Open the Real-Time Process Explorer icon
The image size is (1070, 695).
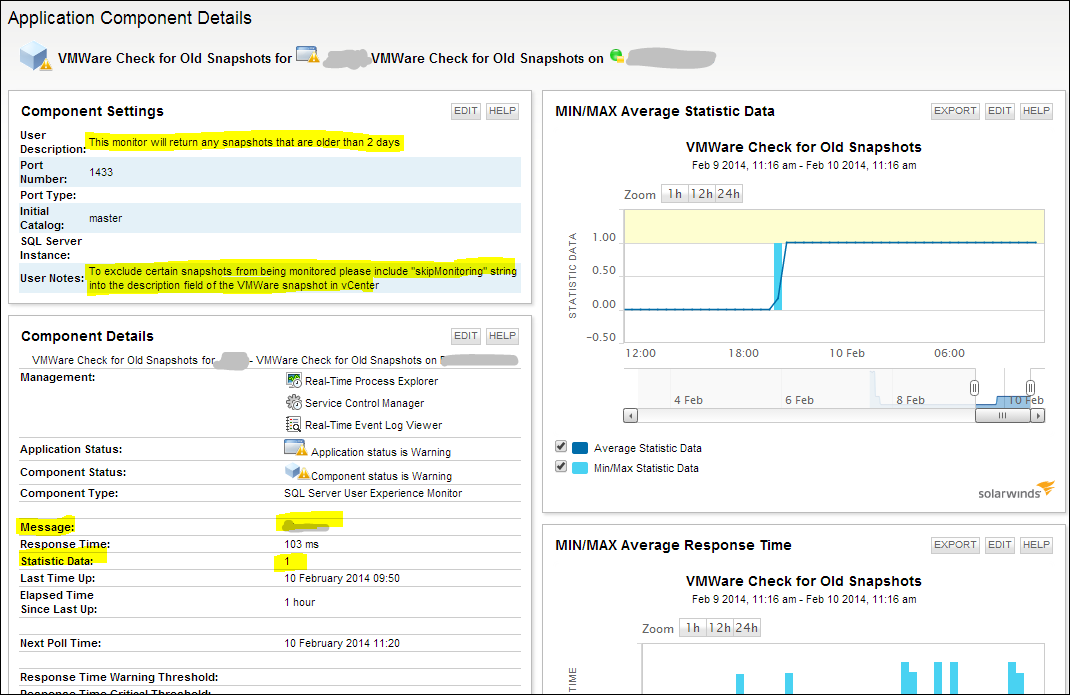click(293, 380)
